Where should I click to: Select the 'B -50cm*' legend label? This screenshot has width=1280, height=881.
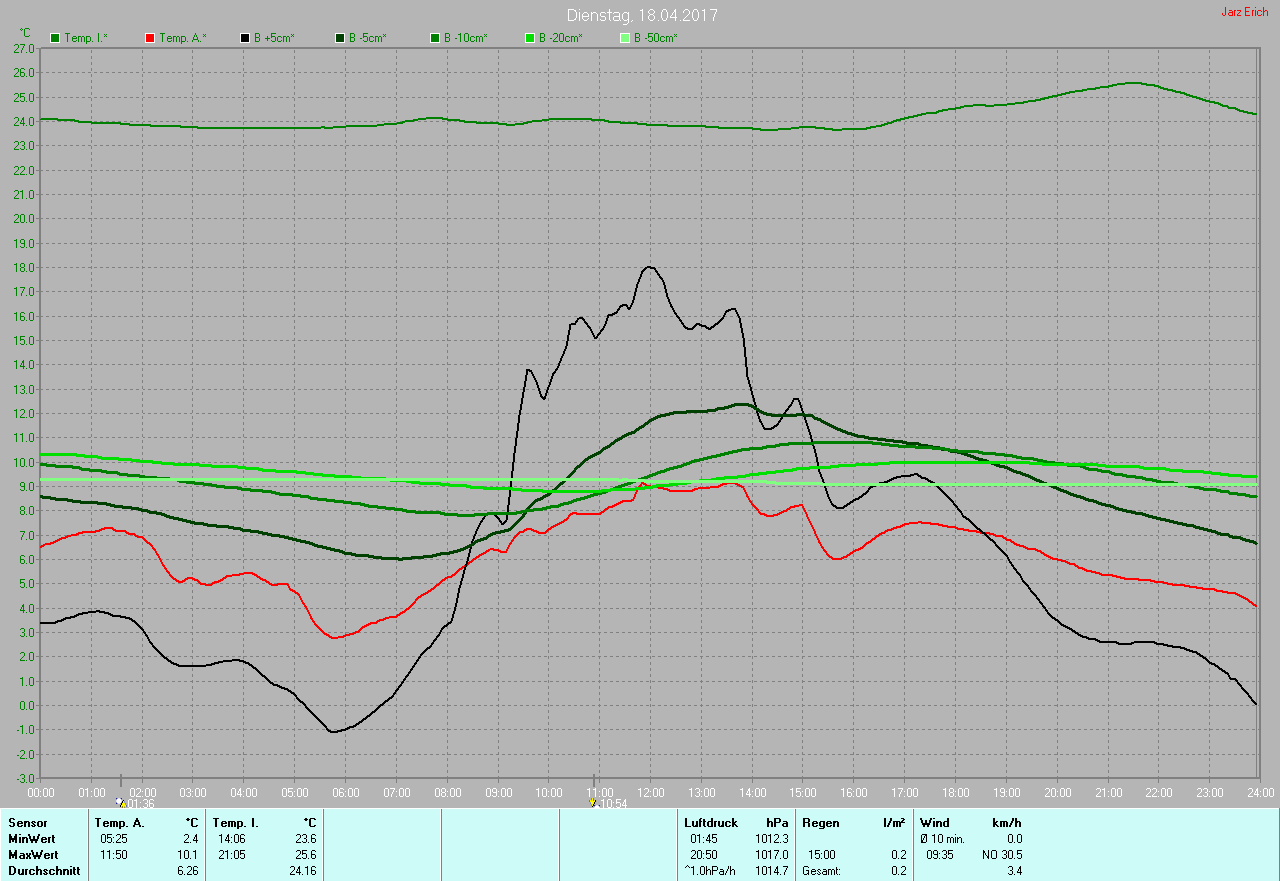[656, 38]
